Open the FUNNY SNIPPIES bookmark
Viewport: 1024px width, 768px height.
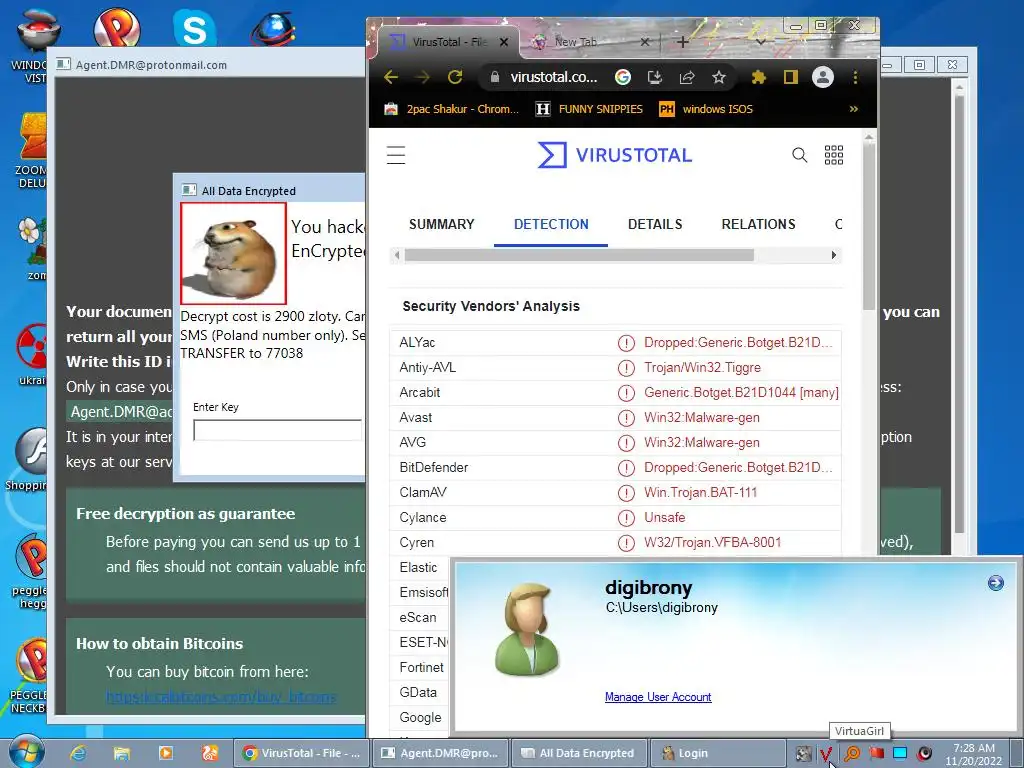[x=589, y=109]
